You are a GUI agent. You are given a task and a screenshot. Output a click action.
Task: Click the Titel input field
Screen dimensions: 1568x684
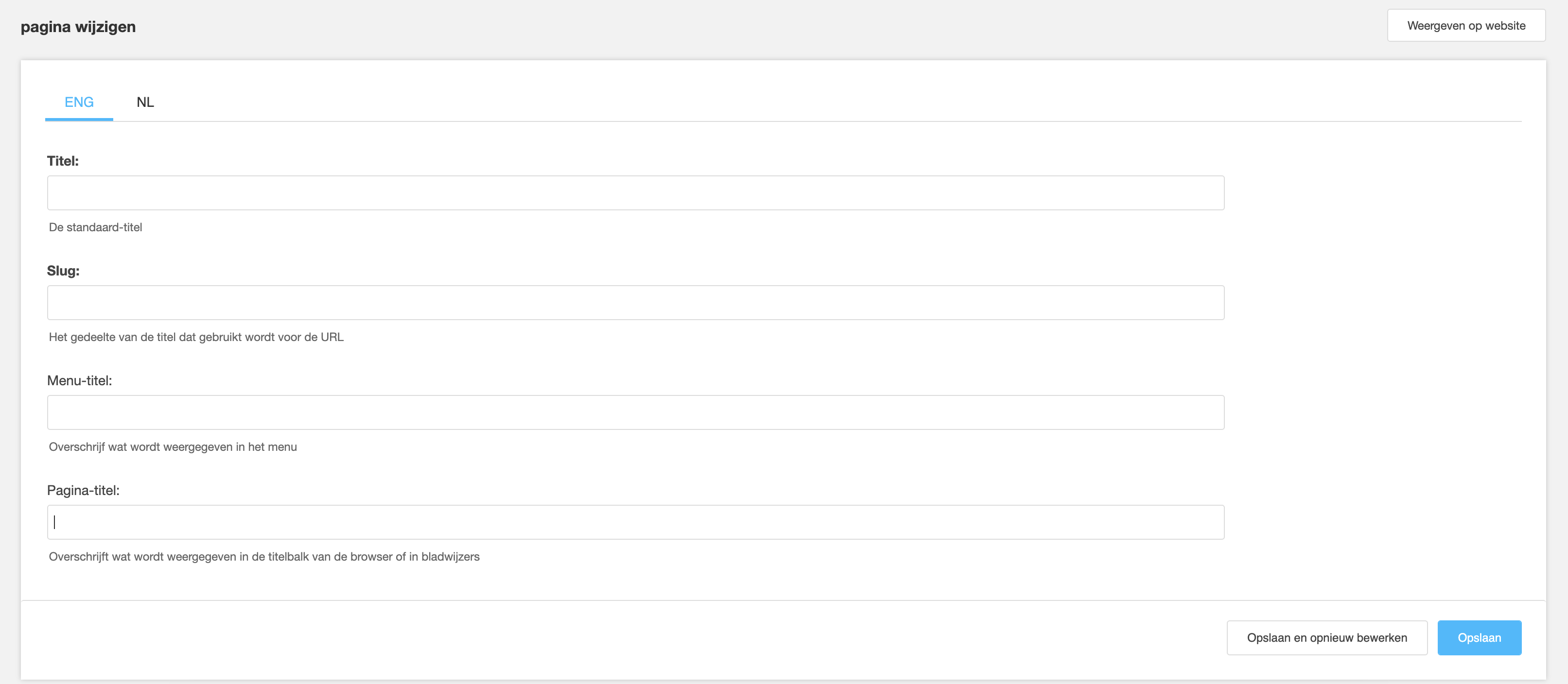coord(635,193)
